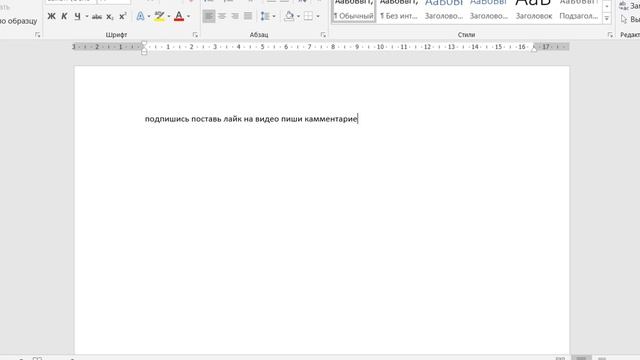Click ruler mark number 14
The height and width of the screenshot is (360, 640).
click(x=475, y=47)
